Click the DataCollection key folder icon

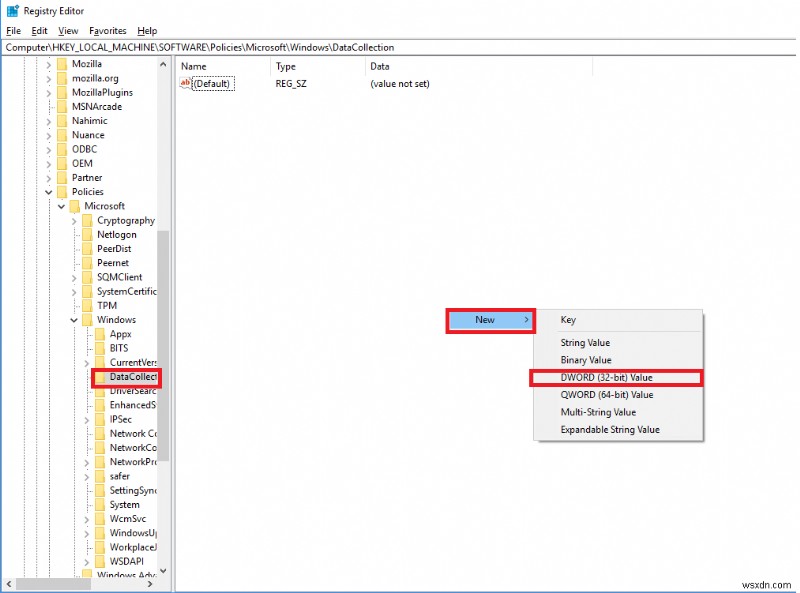click(x=98, y=377)
